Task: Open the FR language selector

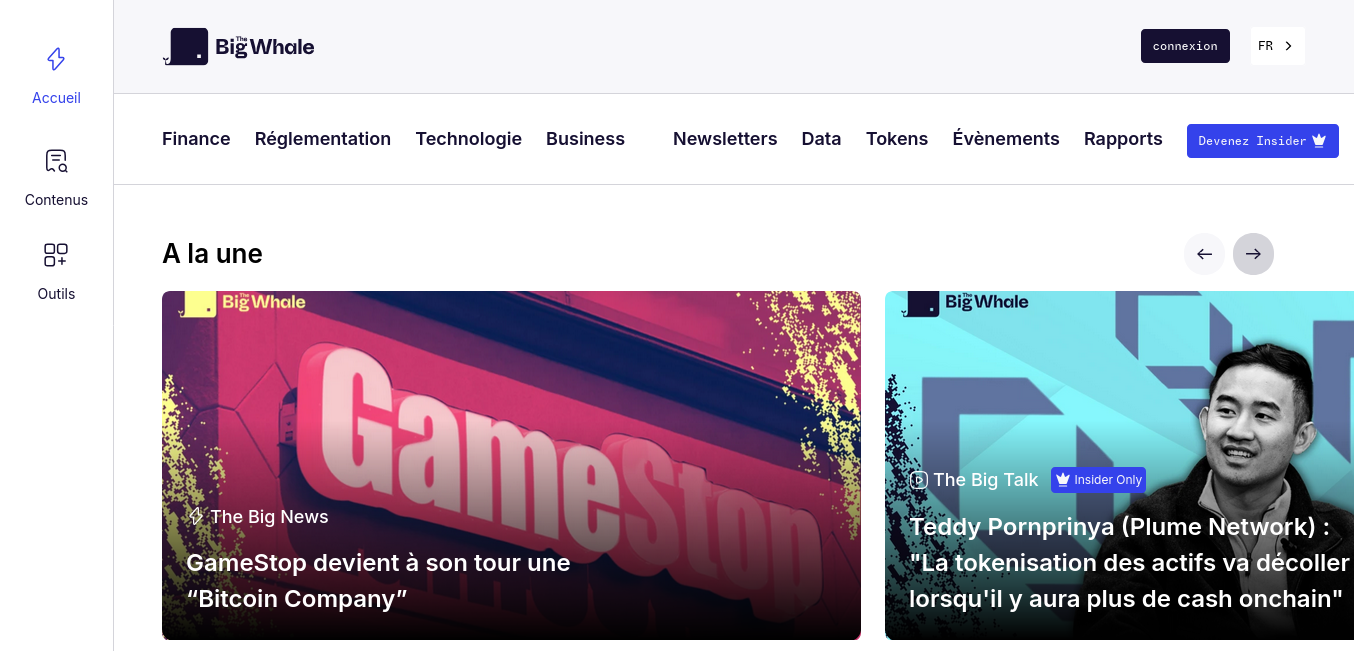Action: pyautogui.click(x=1277, y=46)
